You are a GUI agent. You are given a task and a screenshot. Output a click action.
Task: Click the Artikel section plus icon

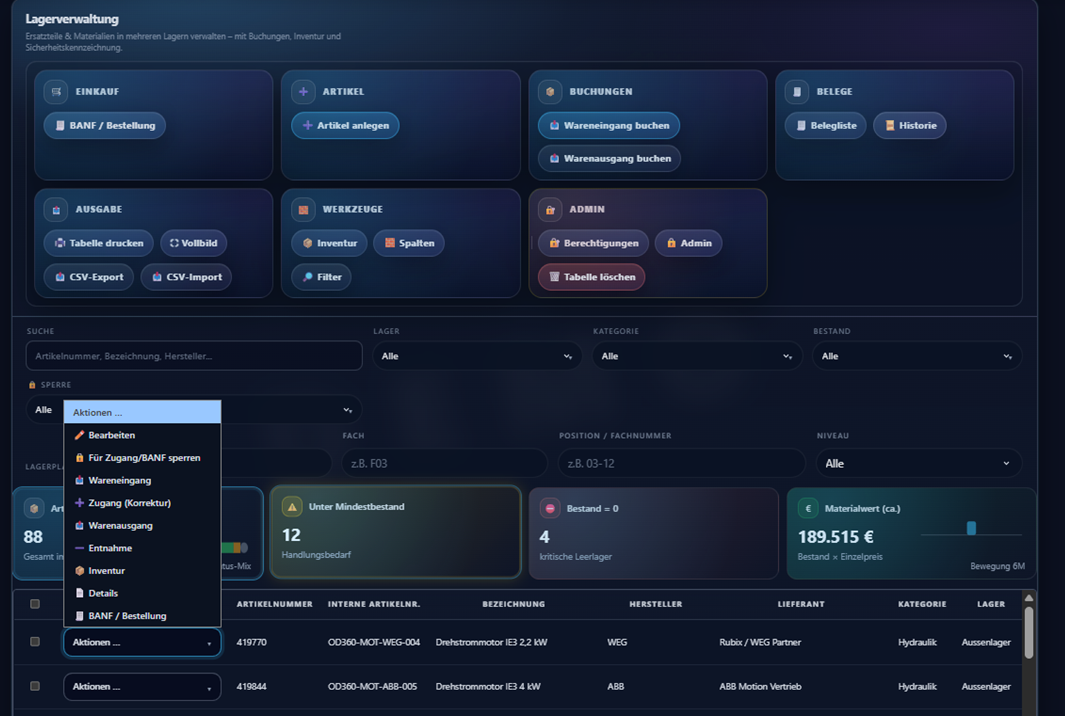point(303,91)
